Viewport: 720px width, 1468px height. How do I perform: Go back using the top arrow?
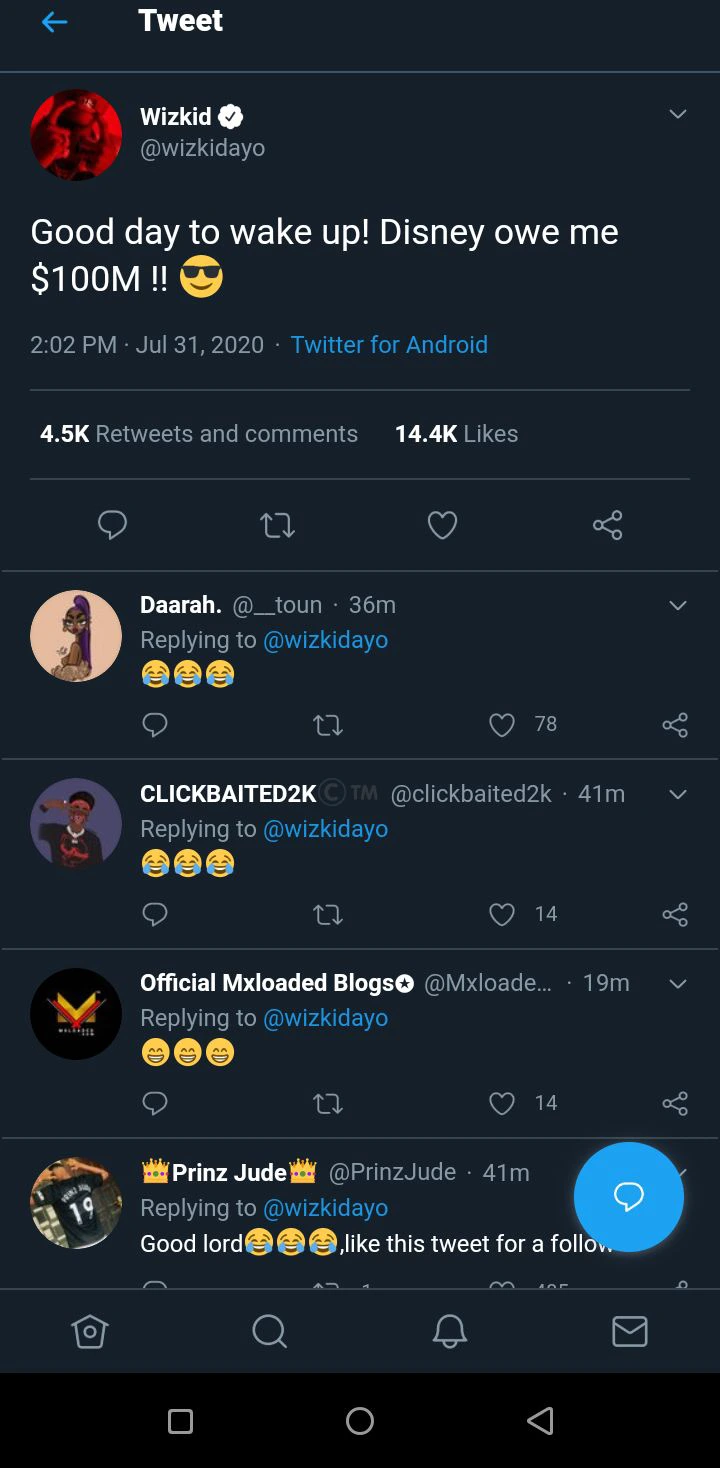pos(55,22)
